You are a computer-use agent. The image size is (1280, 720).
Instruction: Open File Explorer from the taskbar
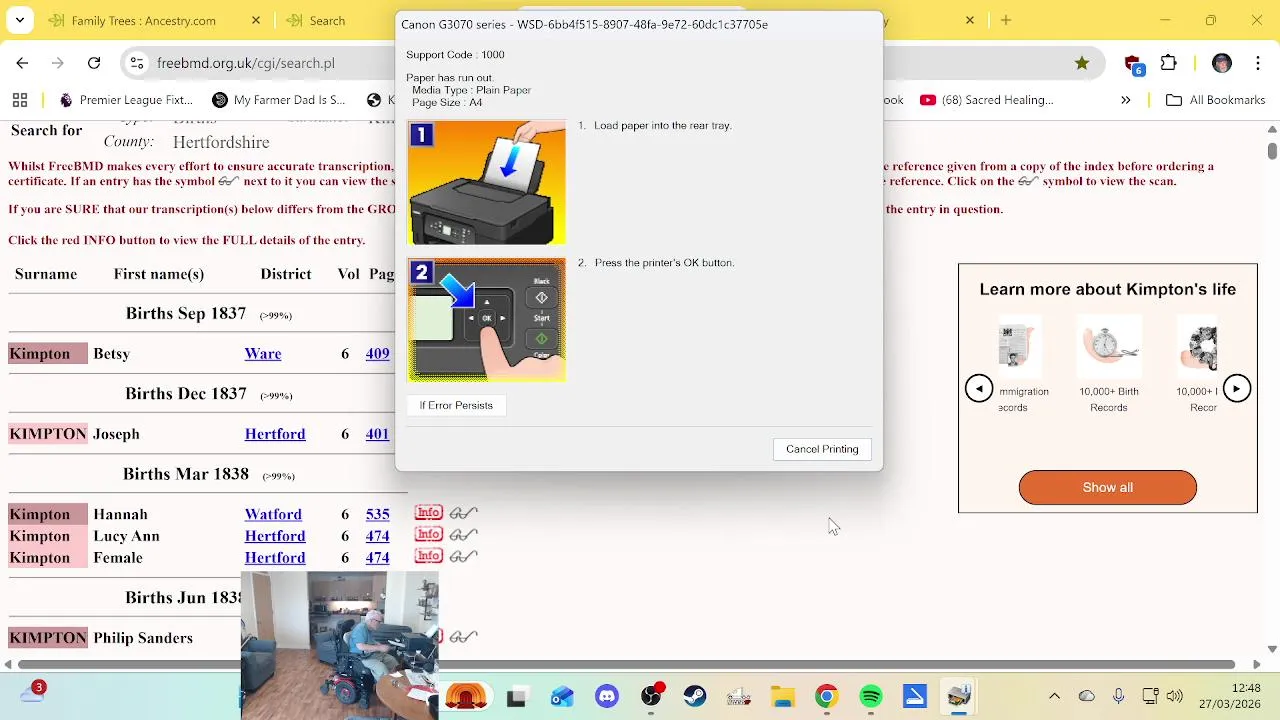[782, 696]
